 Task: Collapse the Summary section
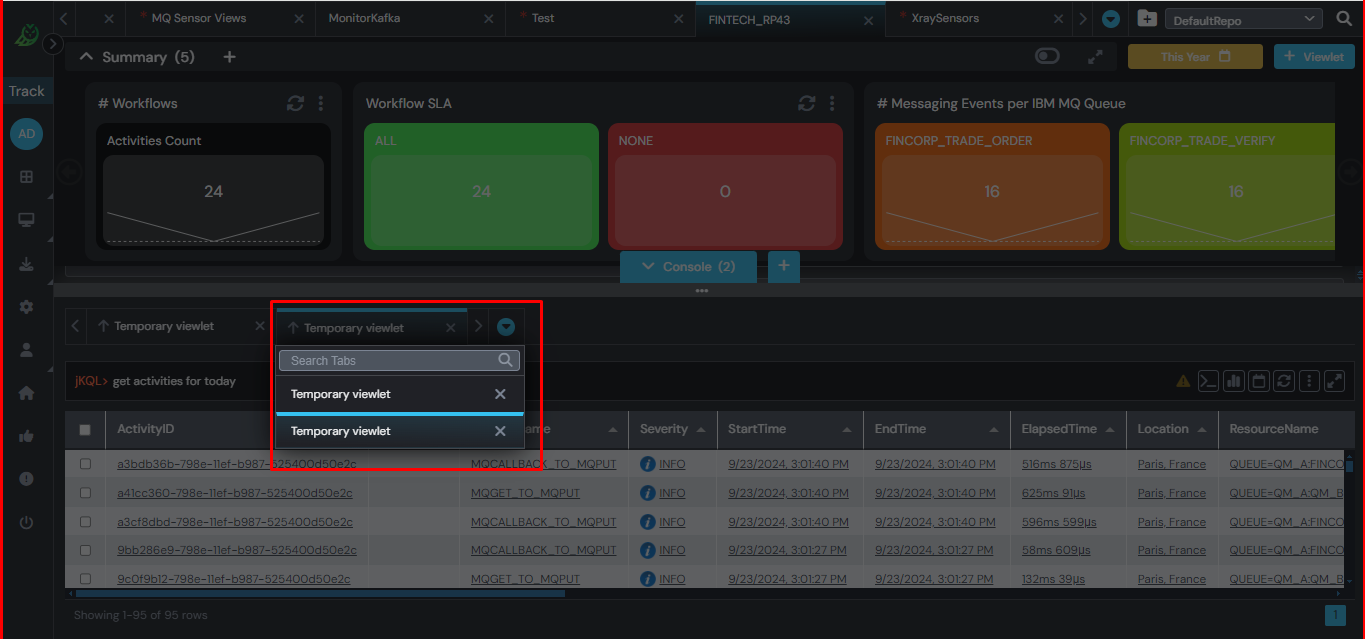tap(86, 57)
